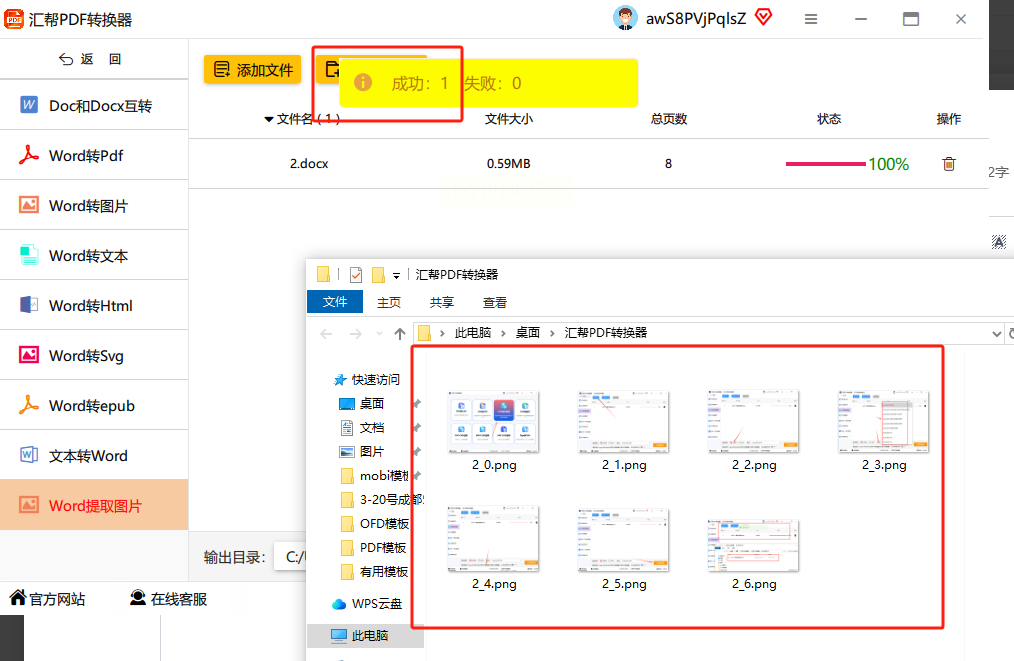Click the 返回 back arrow button
1014x661 pixels.
[90, 59]
